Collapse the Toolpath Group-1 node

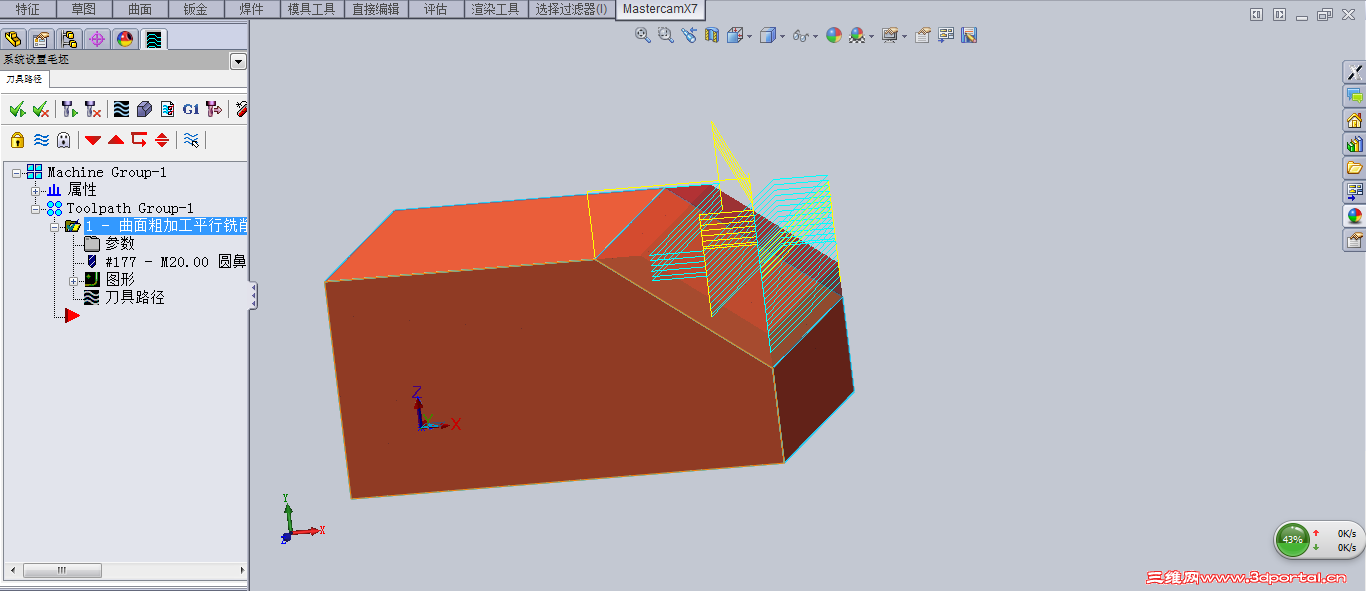coord(36,208)
